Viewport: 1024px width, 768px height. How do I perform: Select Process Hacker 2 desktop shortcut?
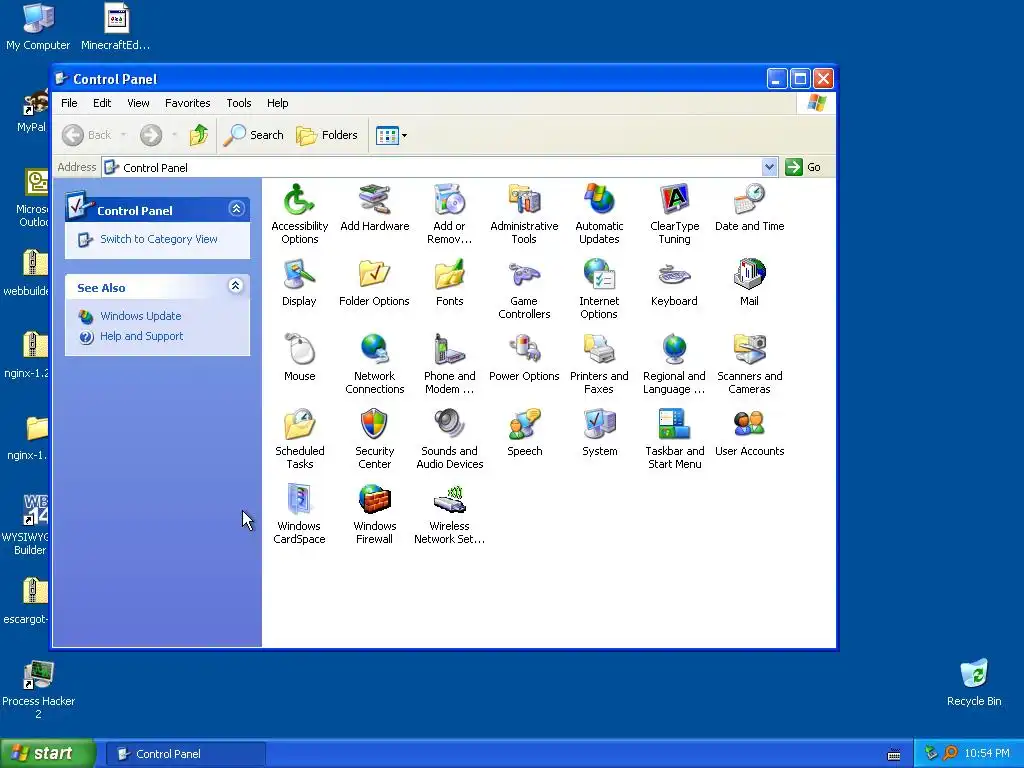point(38,690)
